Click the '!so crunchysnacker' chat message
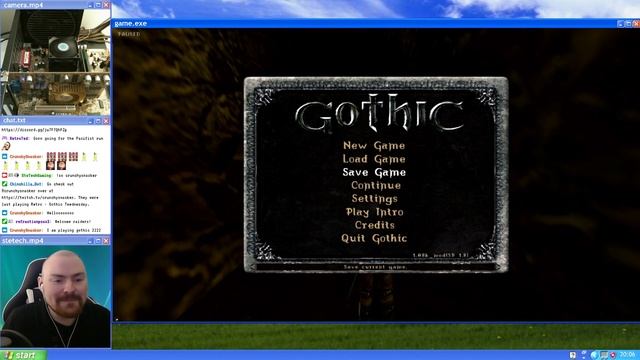The image size is (640, 360). pos(77,176)
